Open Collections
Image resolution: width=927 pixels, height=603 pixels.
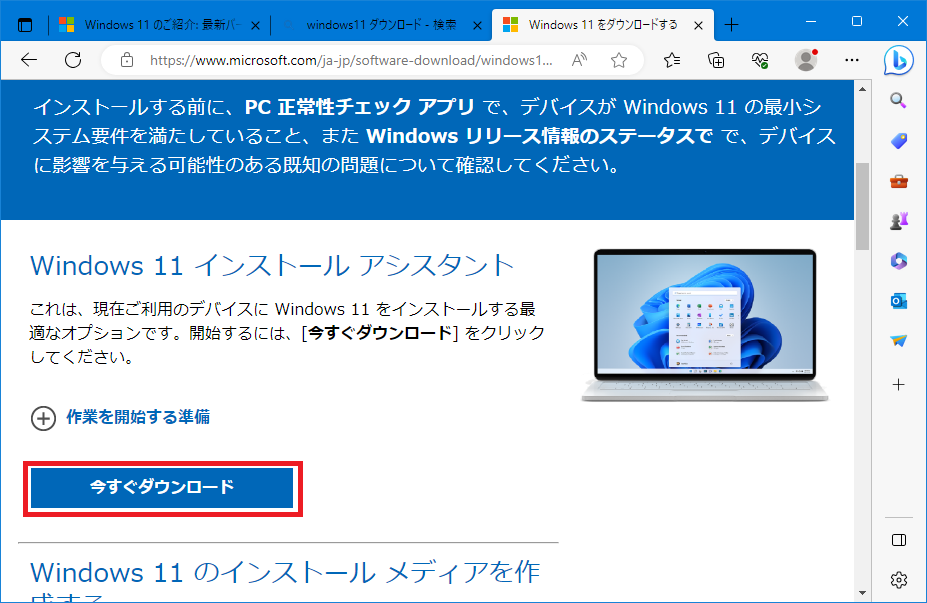(716, 60)
